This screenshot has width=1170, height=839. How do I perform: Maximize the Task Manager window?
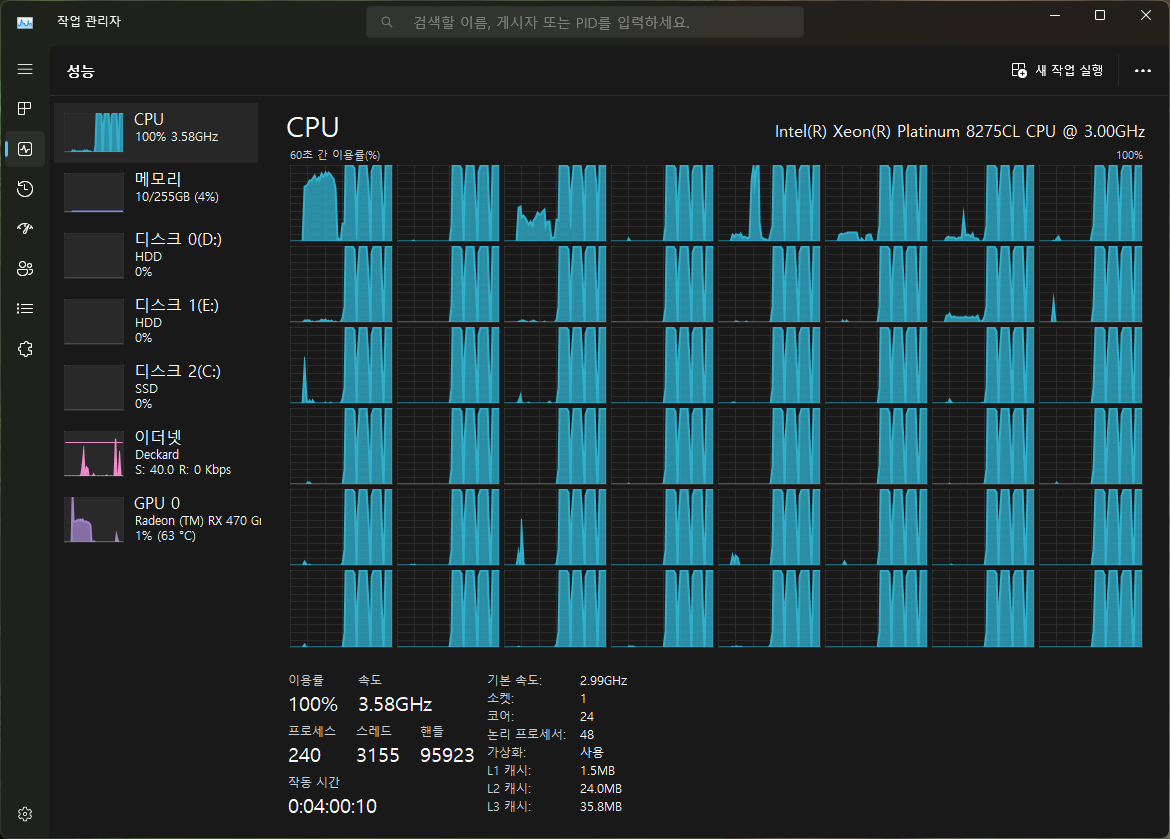(1100, 15)
